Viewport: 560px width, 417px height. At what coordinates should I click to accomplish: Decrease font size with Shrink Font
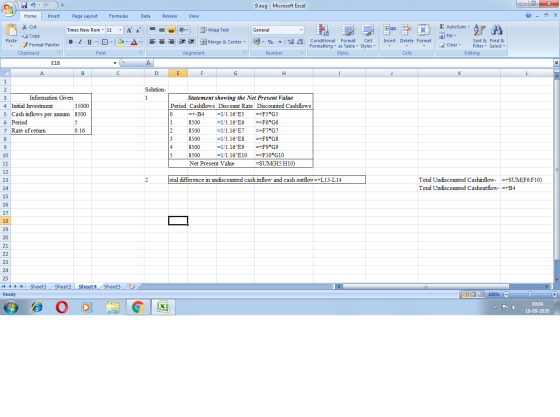pos(138,30)
